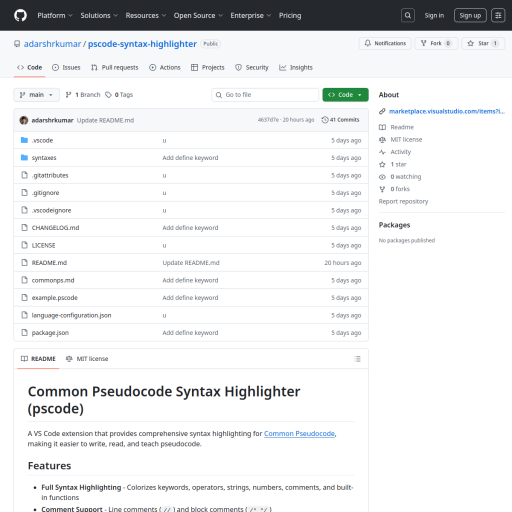Switch to the Actions tab
Viewport: 512px width, 512px height.
pyautogui.click(x=165, y=67)
